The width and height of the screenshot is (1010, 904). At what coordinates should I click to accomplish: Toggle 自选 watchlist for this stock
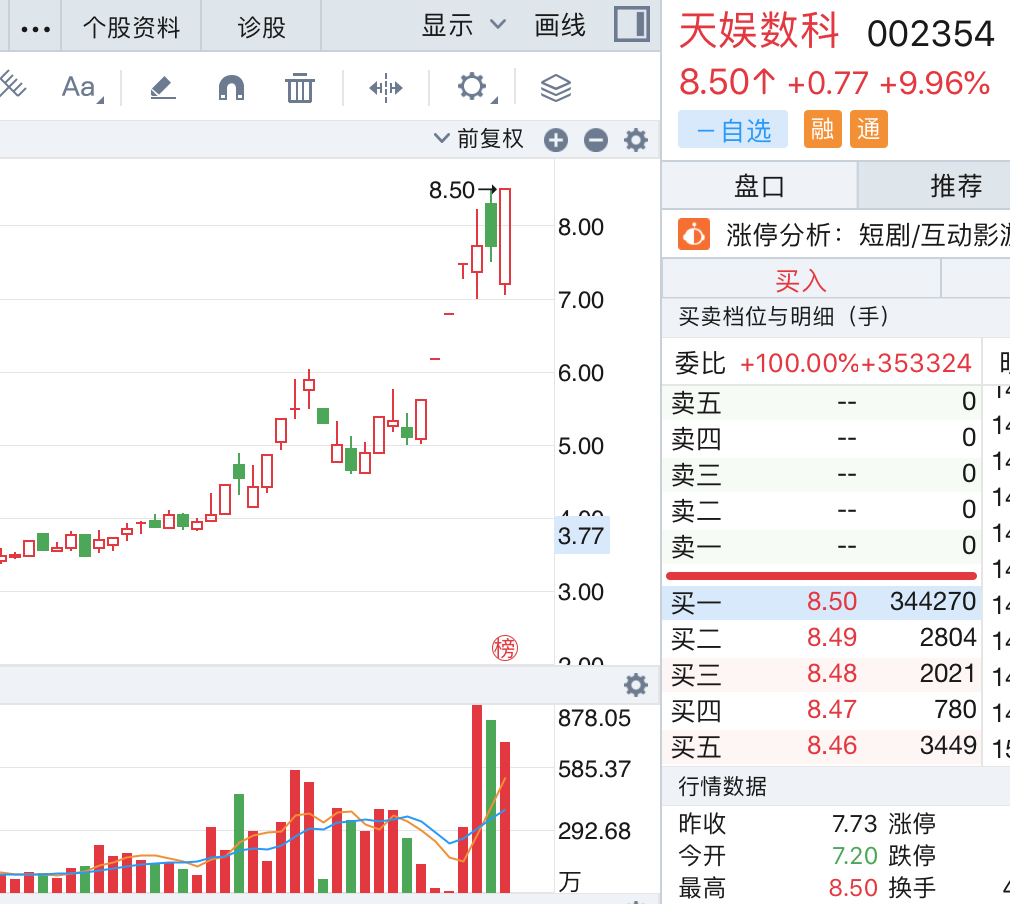pos(733,130)
